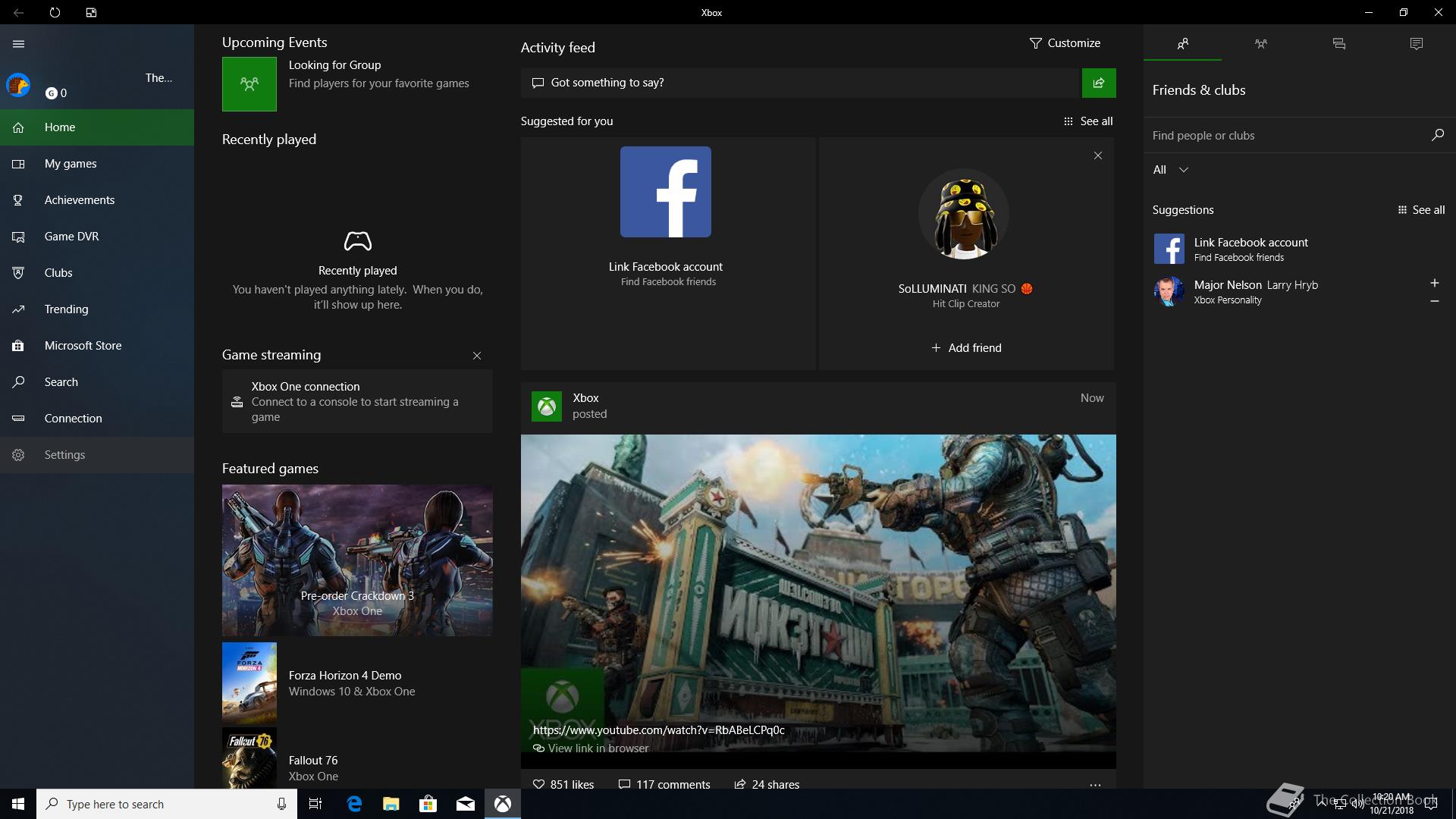Screen dimensions: 1456x819
Task: Open Settings from sidebar
Action: 97,455
